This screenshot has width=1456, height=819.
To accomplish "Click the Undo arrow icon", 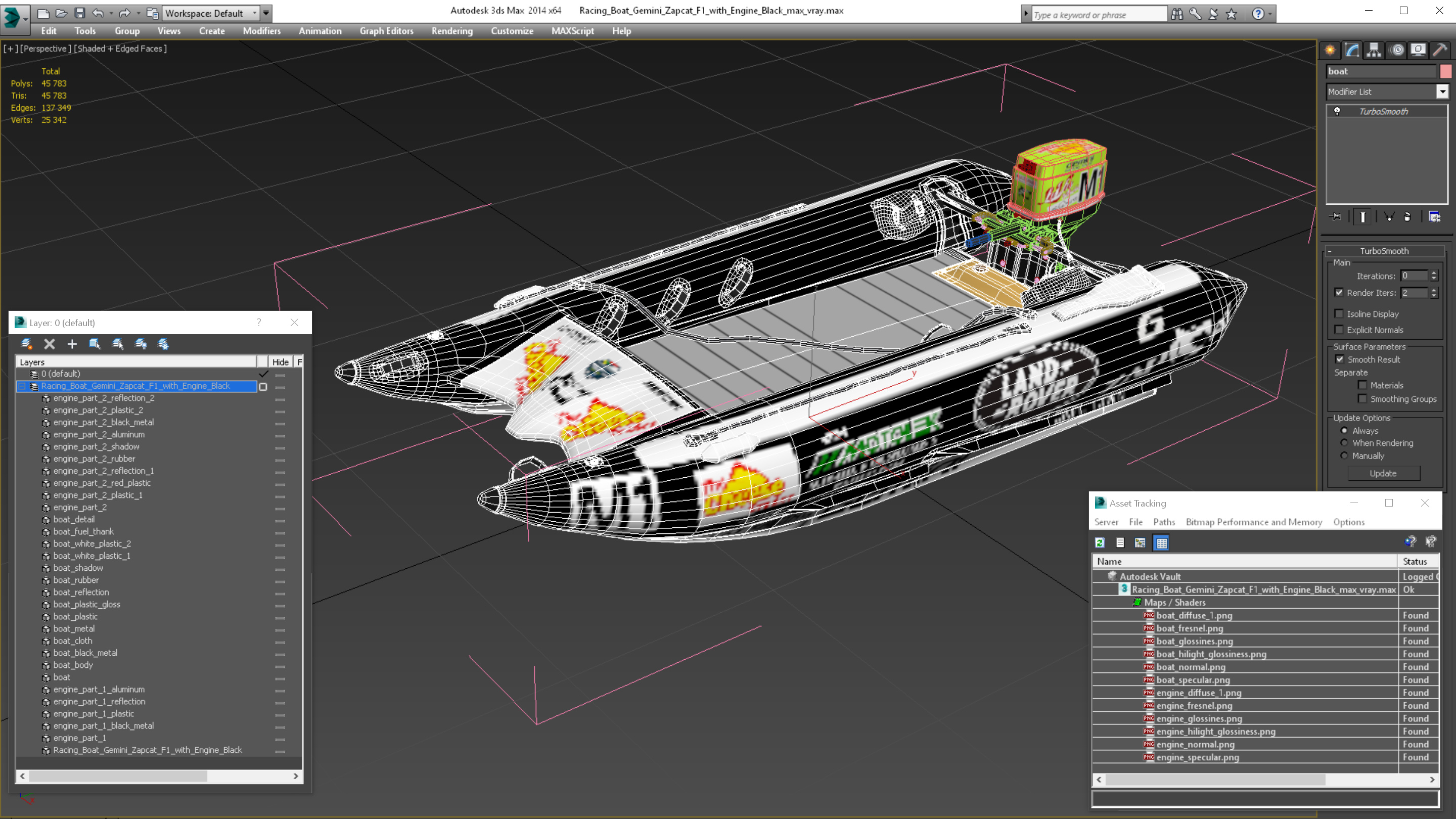I will [98, 13].
